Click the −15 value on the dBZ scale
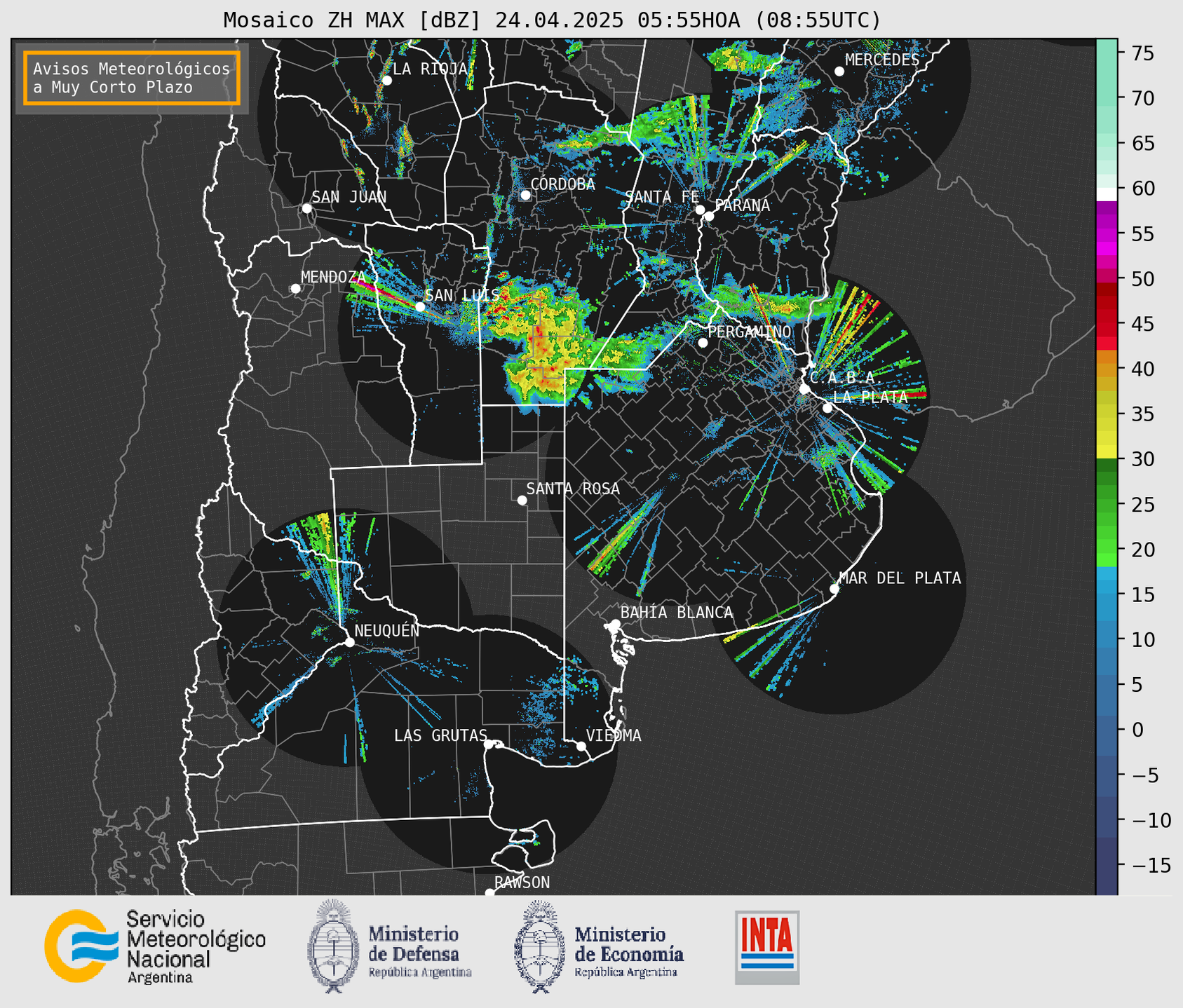Viewport: 1183px width, 1008px height. [x=1151, y=865]
